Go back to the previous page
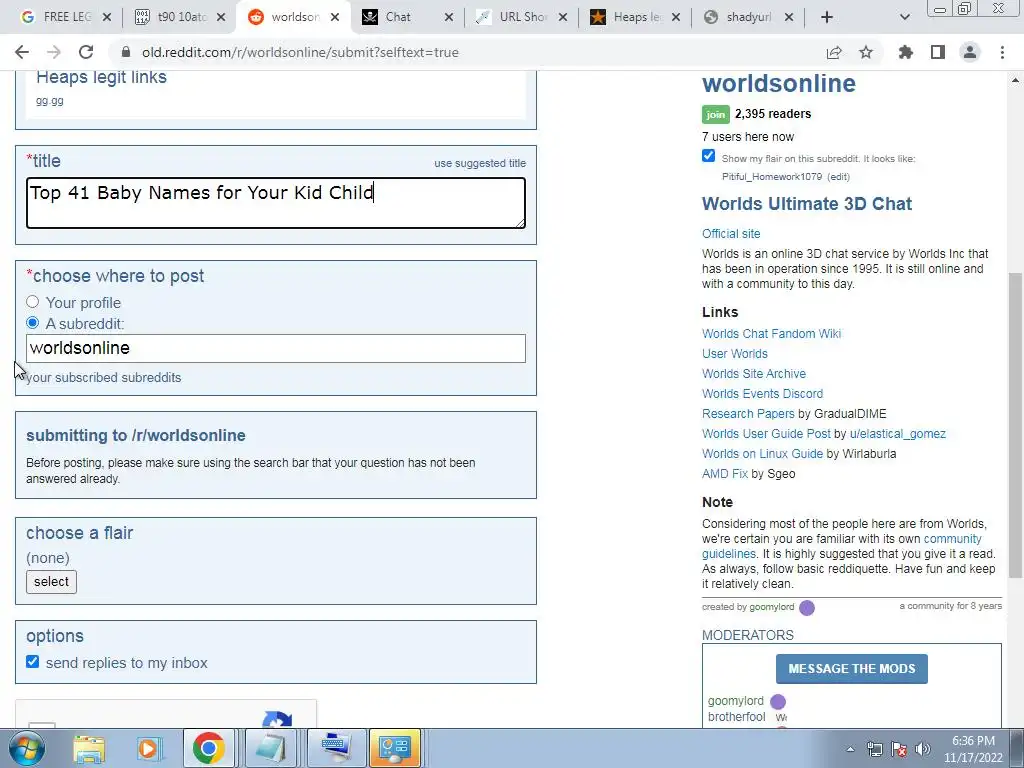This screenshot has width=1024, height=768. pos(22,52)
